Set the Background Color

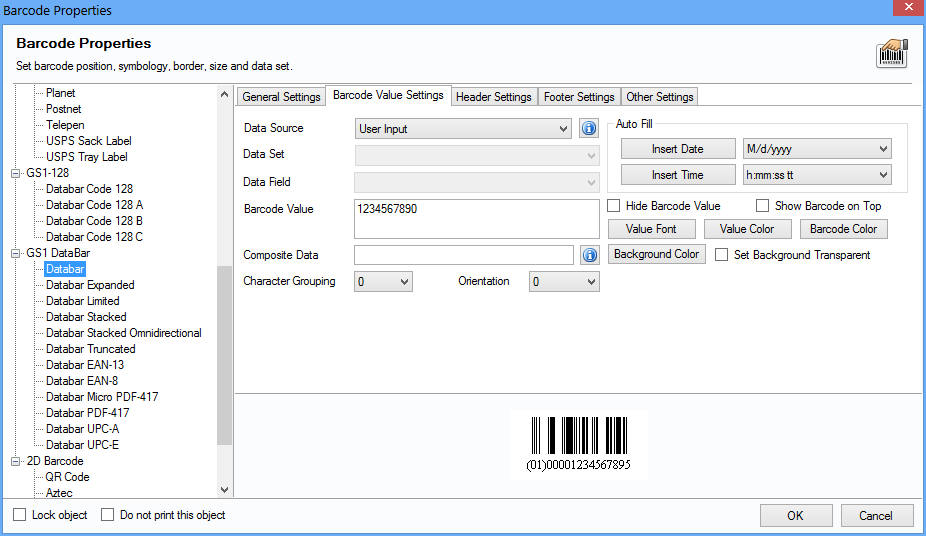pyautogui.click(x=657, y=254)
